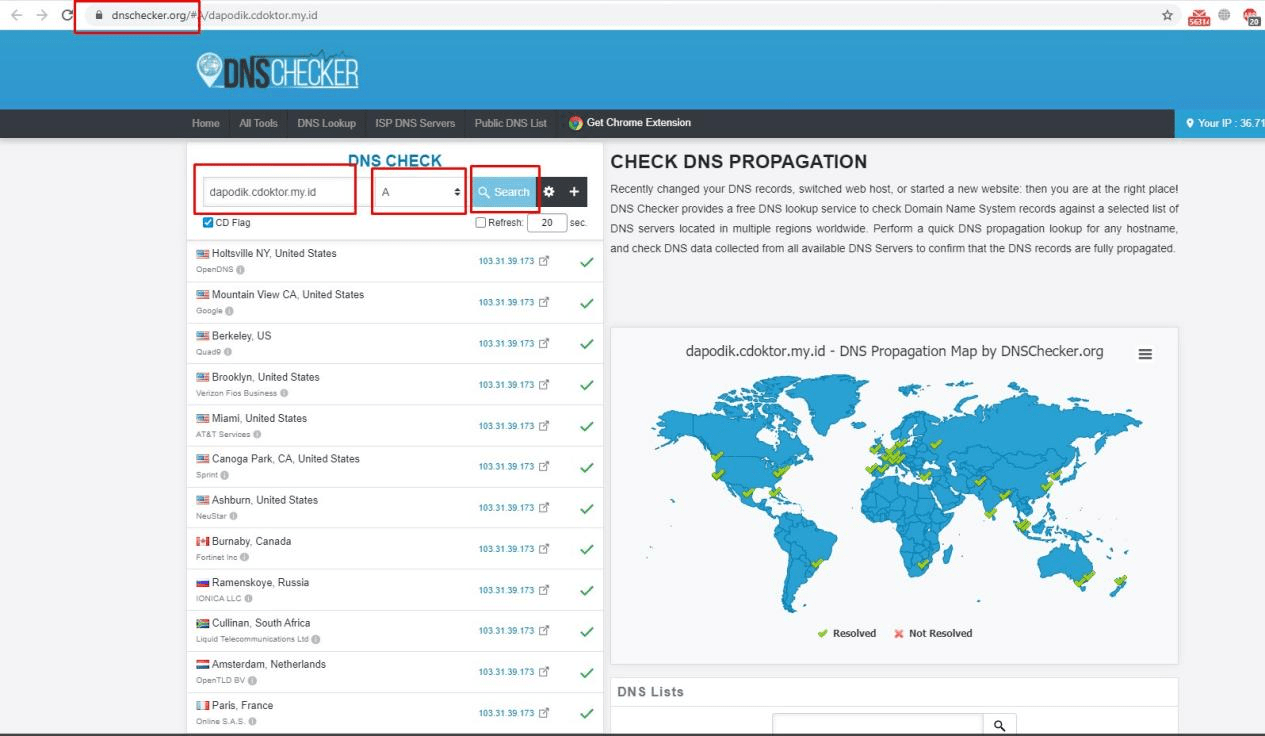Open the propagation map hamburger menu

pos(1144,353)
